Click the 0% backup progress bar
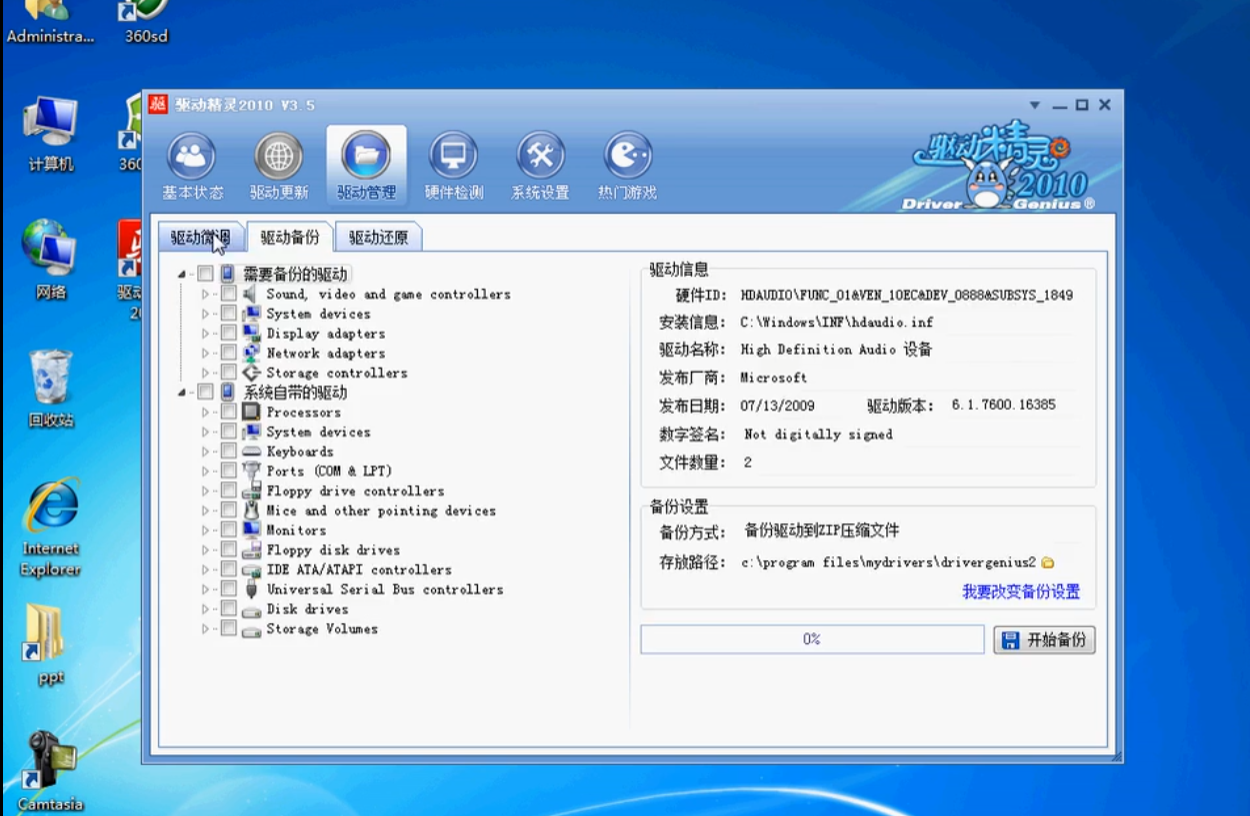The width and height of the screenshot is (1250, 816). coord(812,639)
